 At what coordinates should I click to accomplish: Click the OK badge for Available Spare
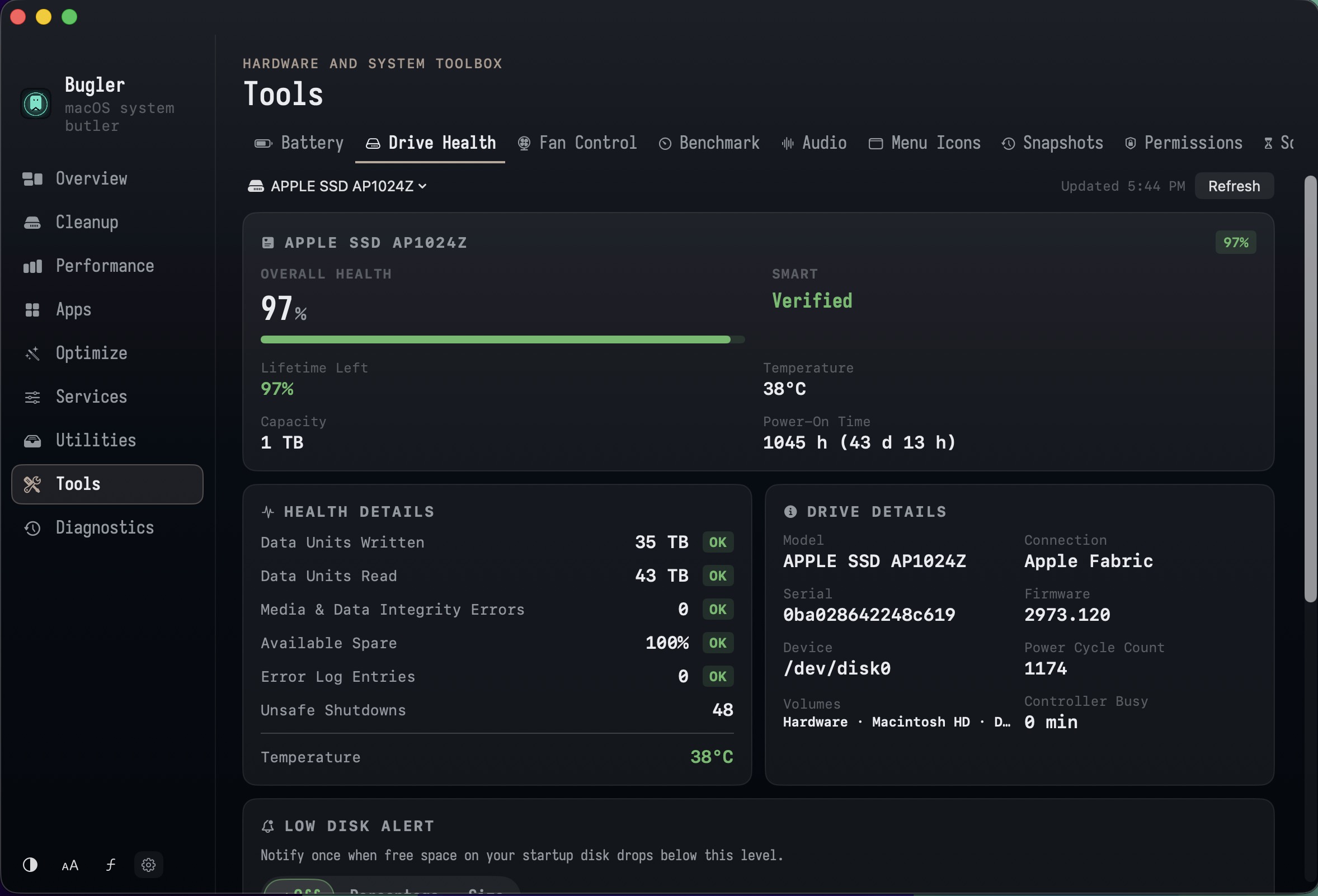(718, 643)
